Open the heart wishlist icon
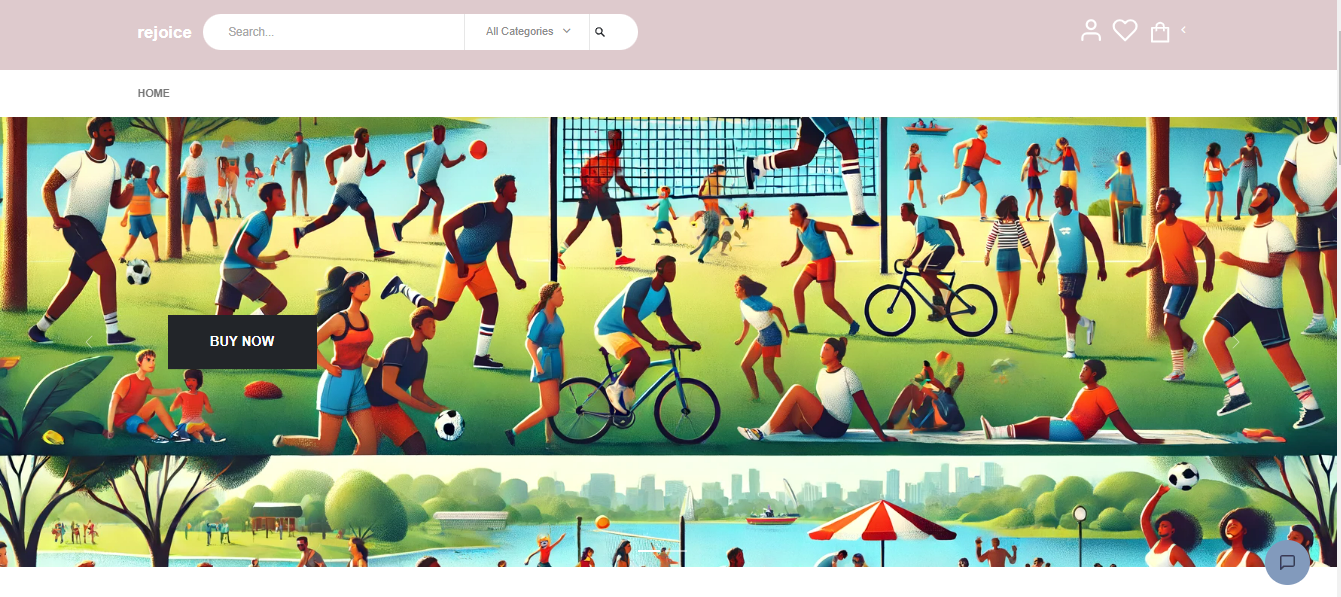 tap(1125, 31)
